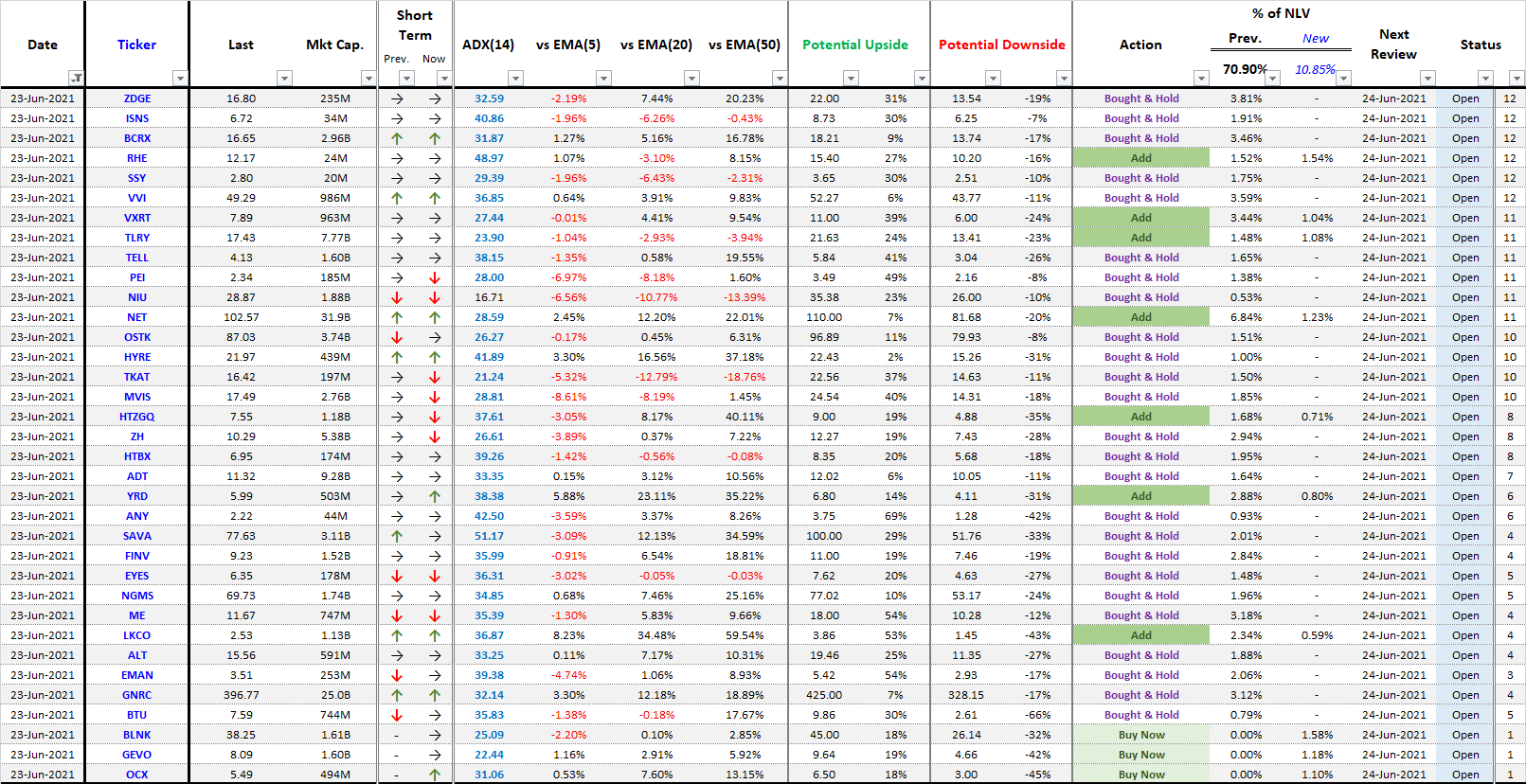The width and height of the screenshot is (1526, 784).
Task: Click the HTZGQ ticker link
Action: [137, 417]
